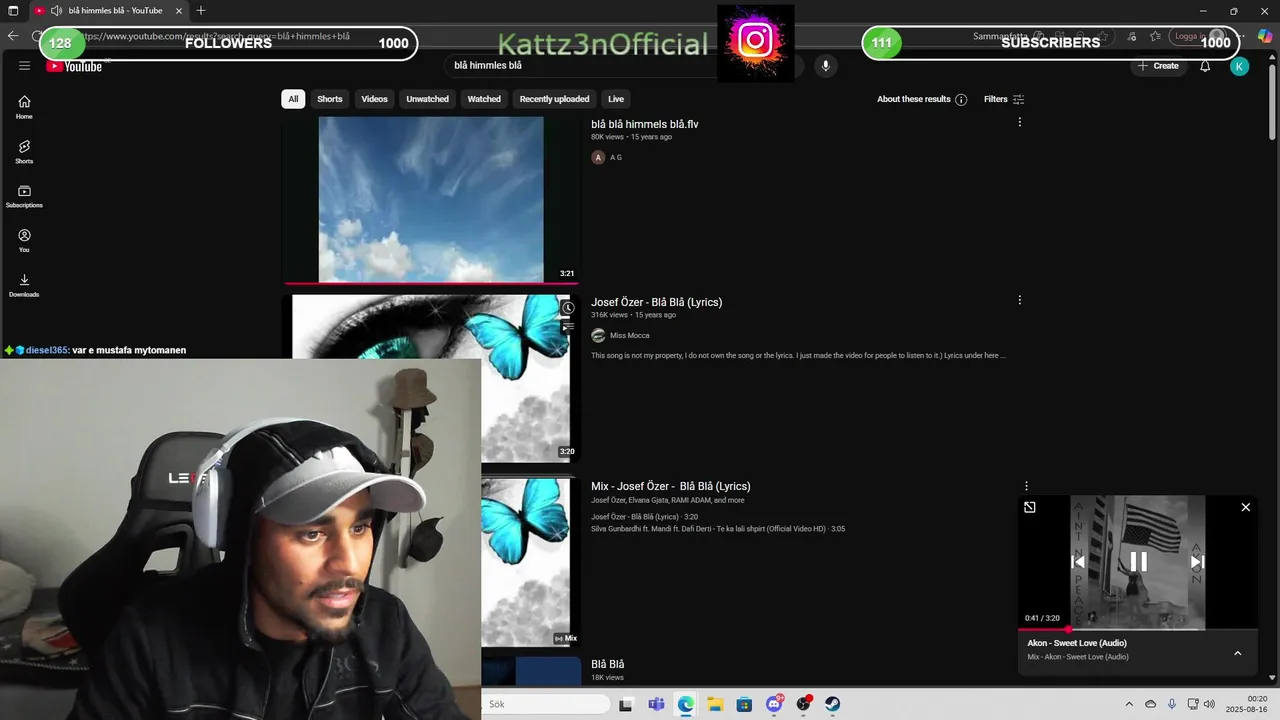The image size is (1280, 720).
Task: Skip to previous video in miniplayer
Action: coord(1078,562)
